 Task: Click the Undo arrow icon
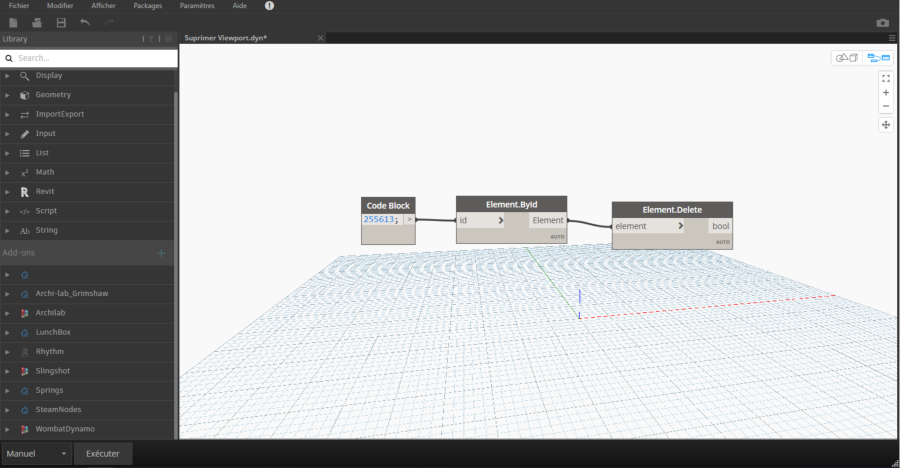(85, 22)
